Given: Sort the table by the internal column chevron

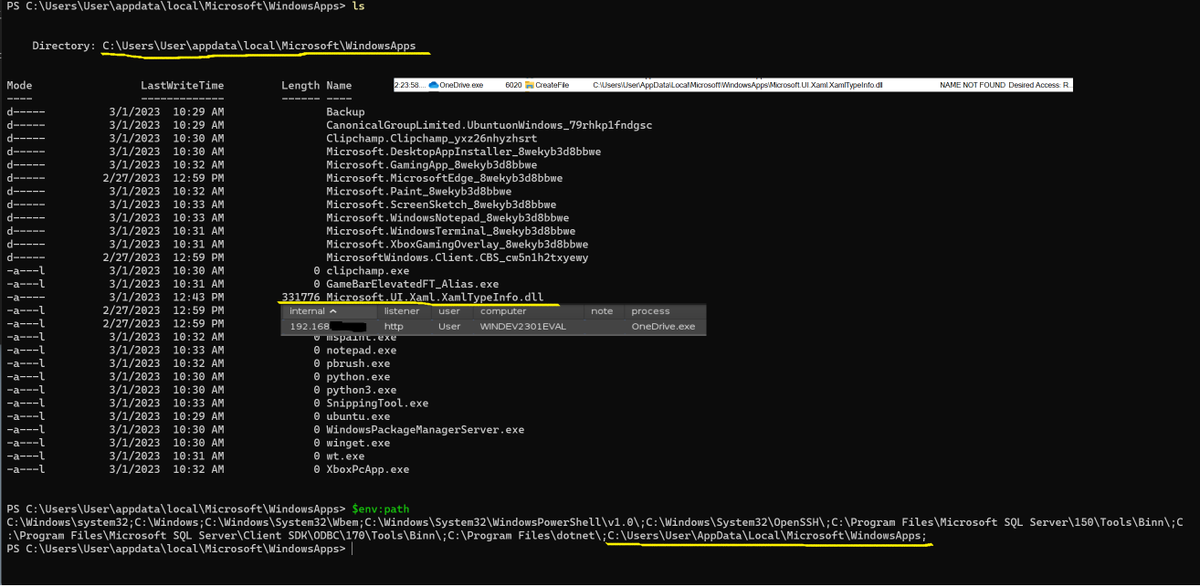Looking at the screenshot, I should pos(333,311).
